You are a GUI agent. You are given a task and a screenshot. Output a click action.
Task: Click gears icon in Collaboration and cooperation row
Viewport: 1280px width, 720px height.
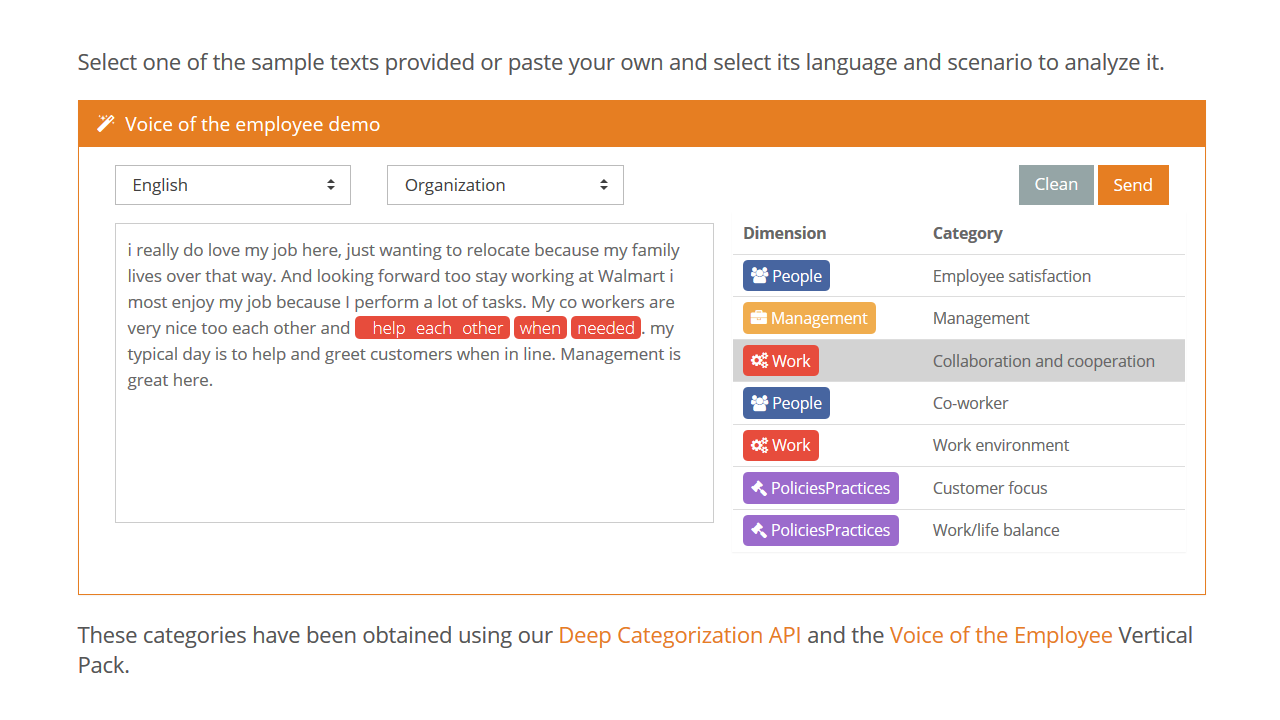[759, 361]
